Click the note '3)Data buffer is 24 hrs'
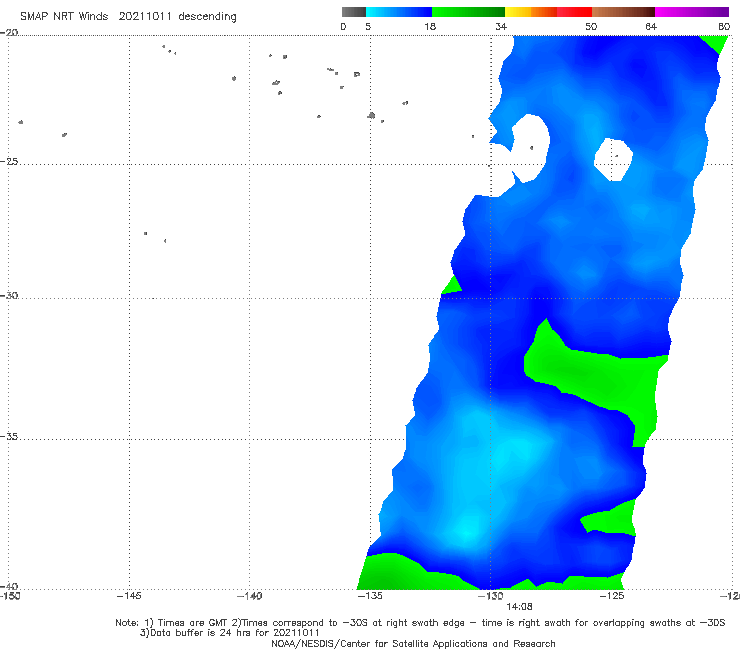Screen dimensions: 740x650 click(x=230, y=633)
